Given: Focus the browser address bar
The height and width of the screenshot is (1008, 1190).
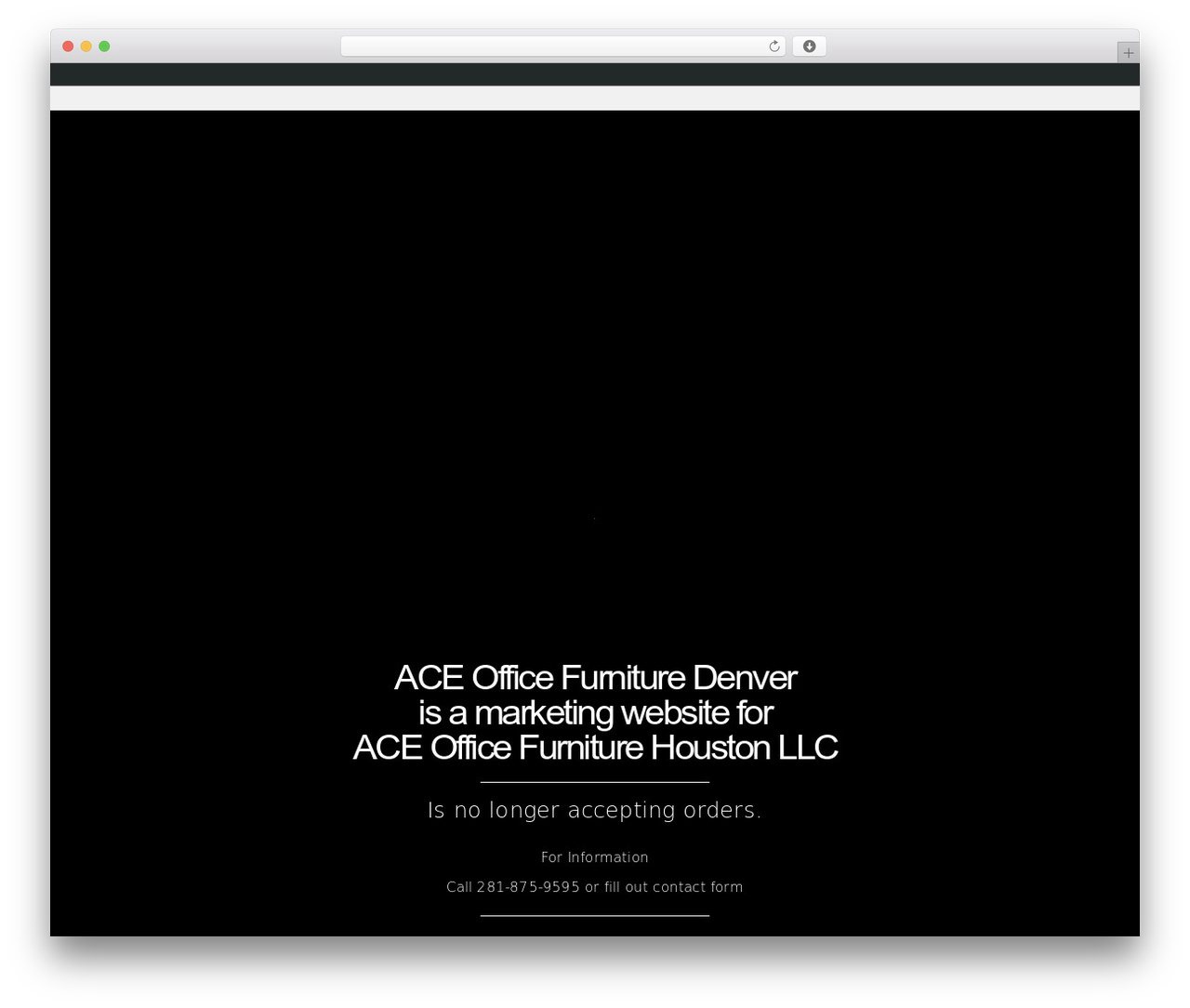Looking at the screenshot, I should pyautogui.click(x=563, y=46).
